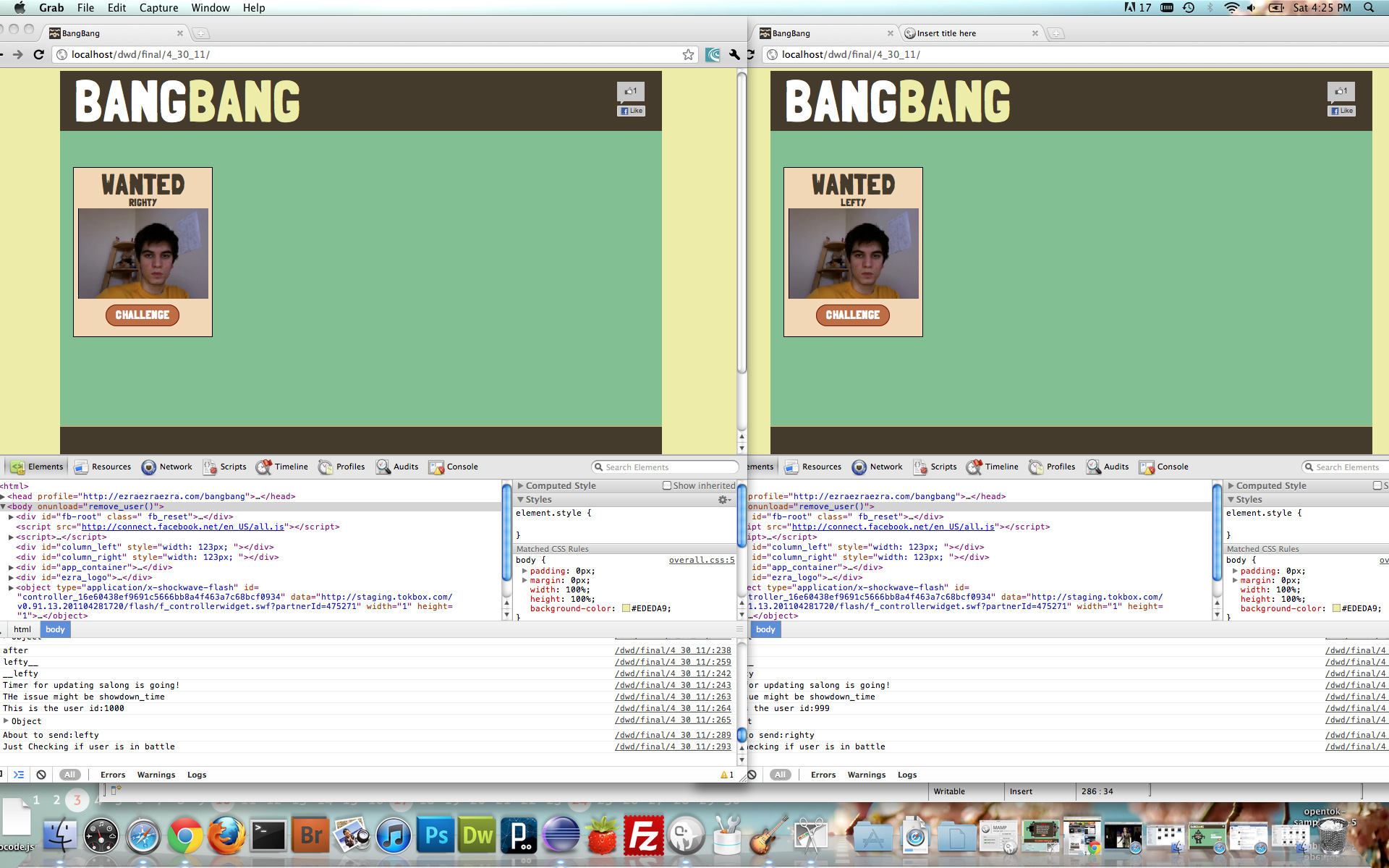The height and width of the screenshot is (868, 1389).
Task: Clear console log icon in left DevTools
Action: pyautogui.click(x=41, y=775)
